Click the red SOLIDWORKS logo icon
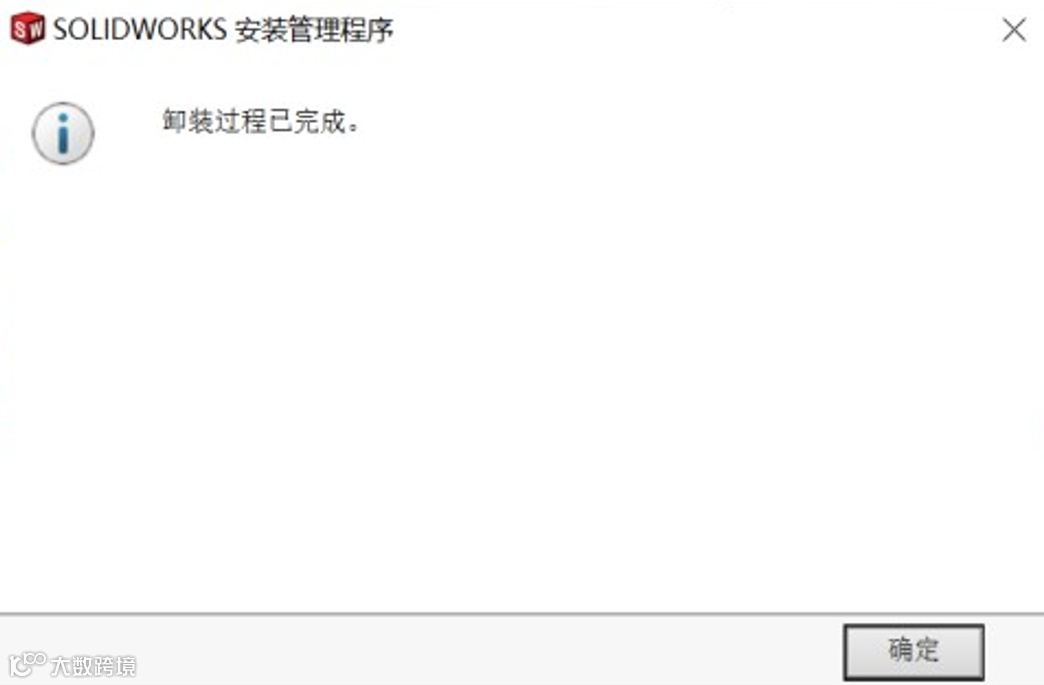This screenshot has height=685, width=1044. point(27,29)
